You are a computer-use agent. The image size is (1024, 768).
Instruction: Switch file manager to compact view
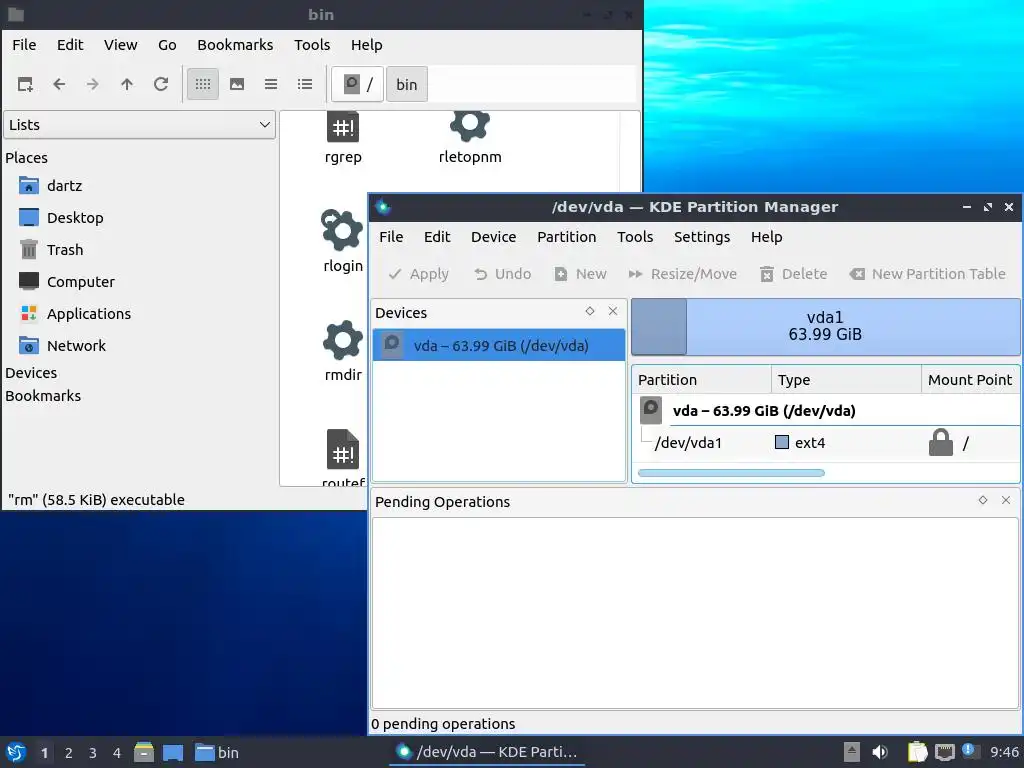271,84
